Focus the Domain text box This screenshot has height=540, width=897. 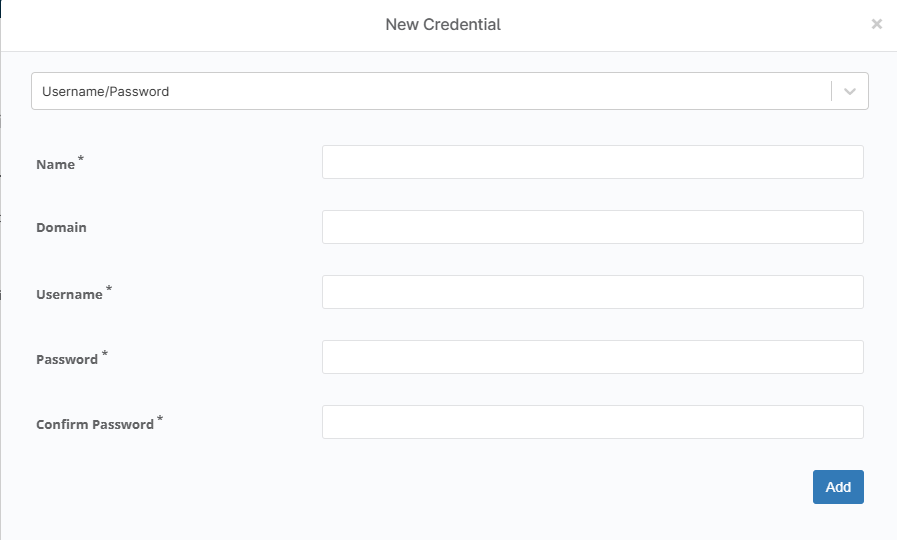tap(592, 227)
